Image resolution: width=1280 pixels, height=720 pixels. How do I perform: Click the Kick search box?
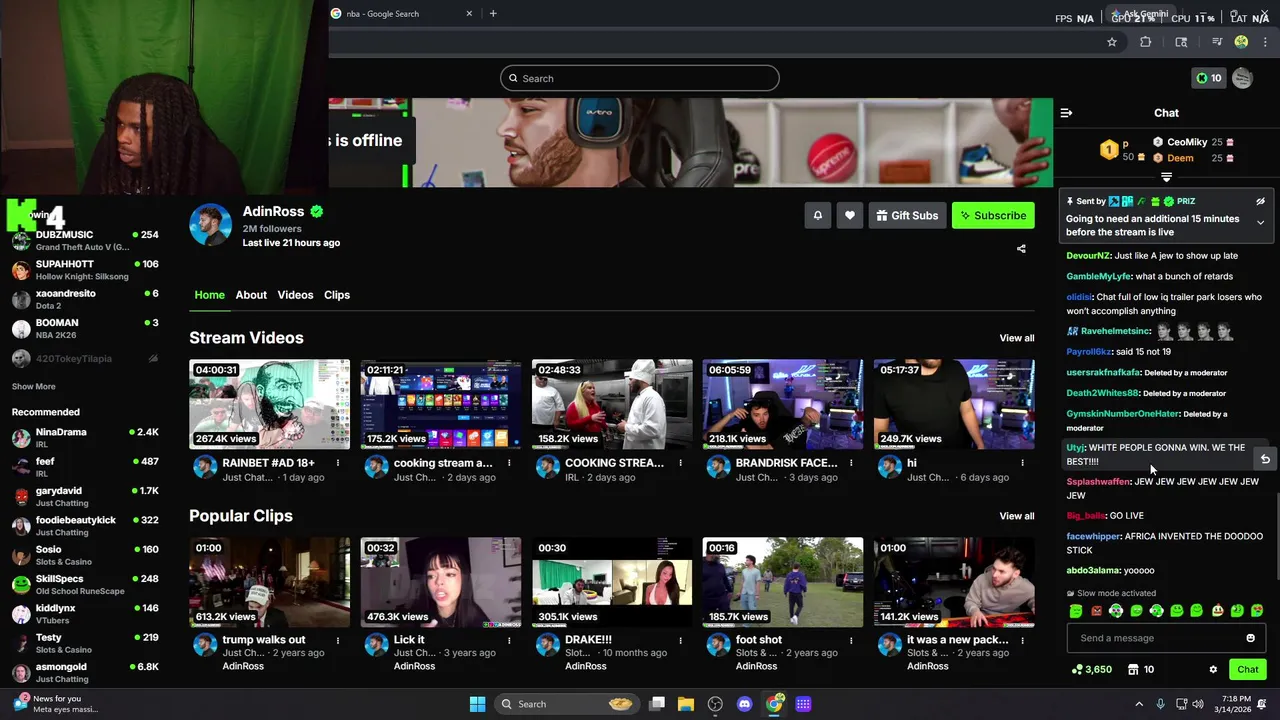click(640, 78)
